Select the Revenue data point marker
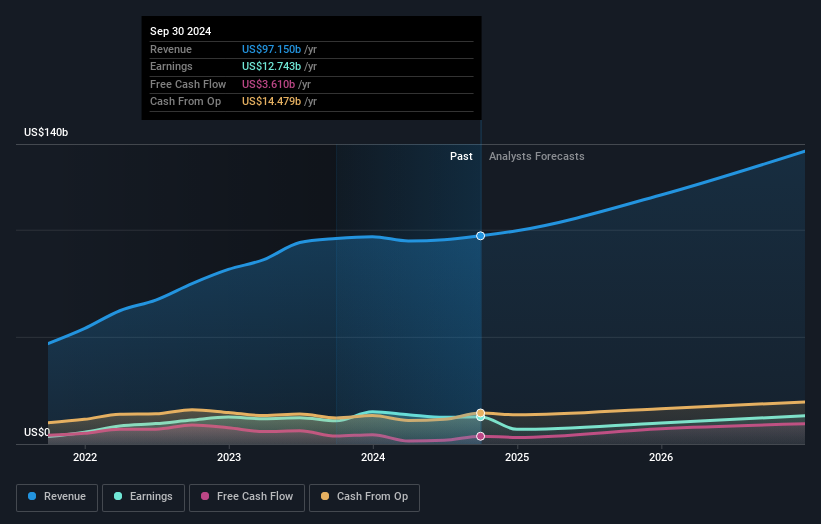The image size is (821, 524). click(x=480, y=236)
